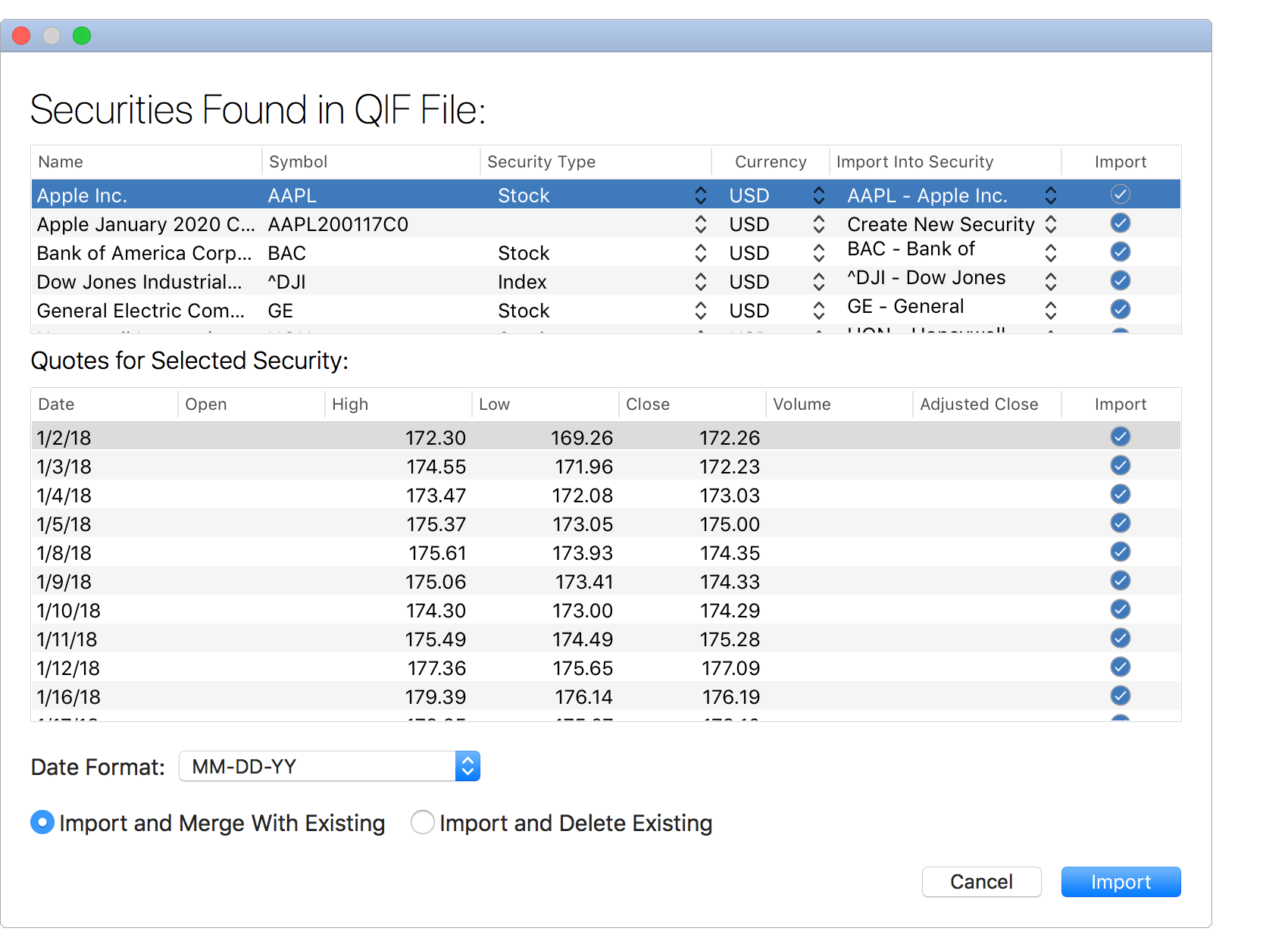This screenshot has height=947, width=1288.
Task: Toggle the Import checkbox on the Apple Inc. row
Action: (x=1120, y=194)
